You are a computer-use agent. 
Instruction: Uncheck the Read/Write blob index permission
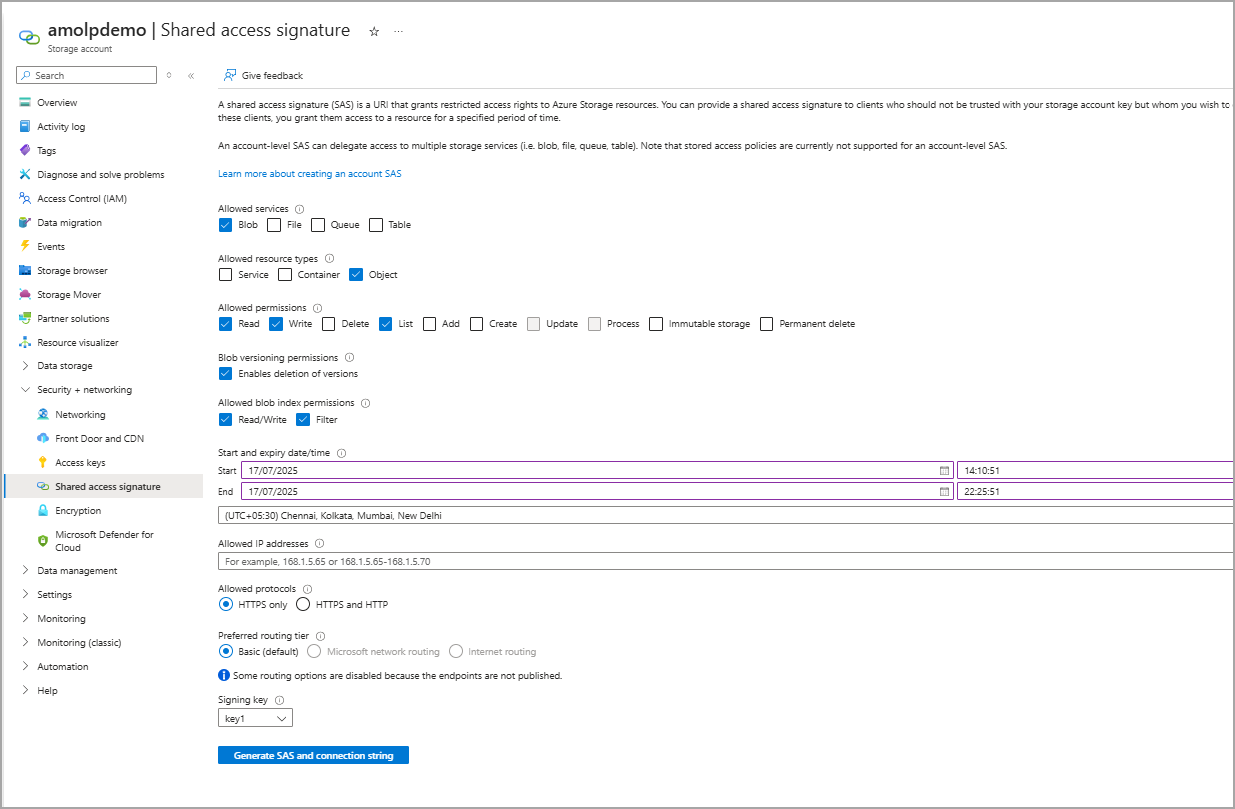(x=225, y=419)
